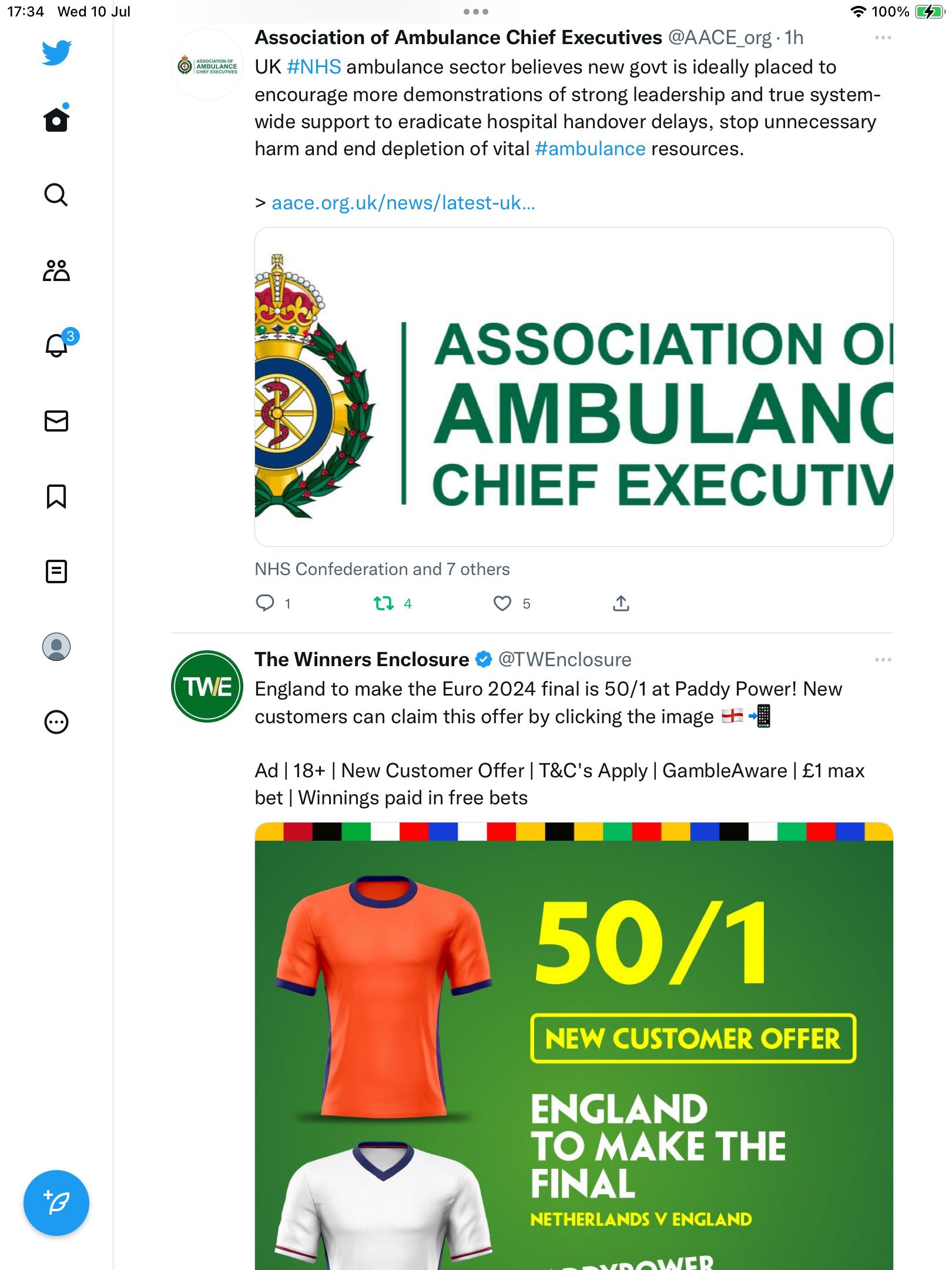
Task: Open the Communities people icon
Action: tap(56, 270)
